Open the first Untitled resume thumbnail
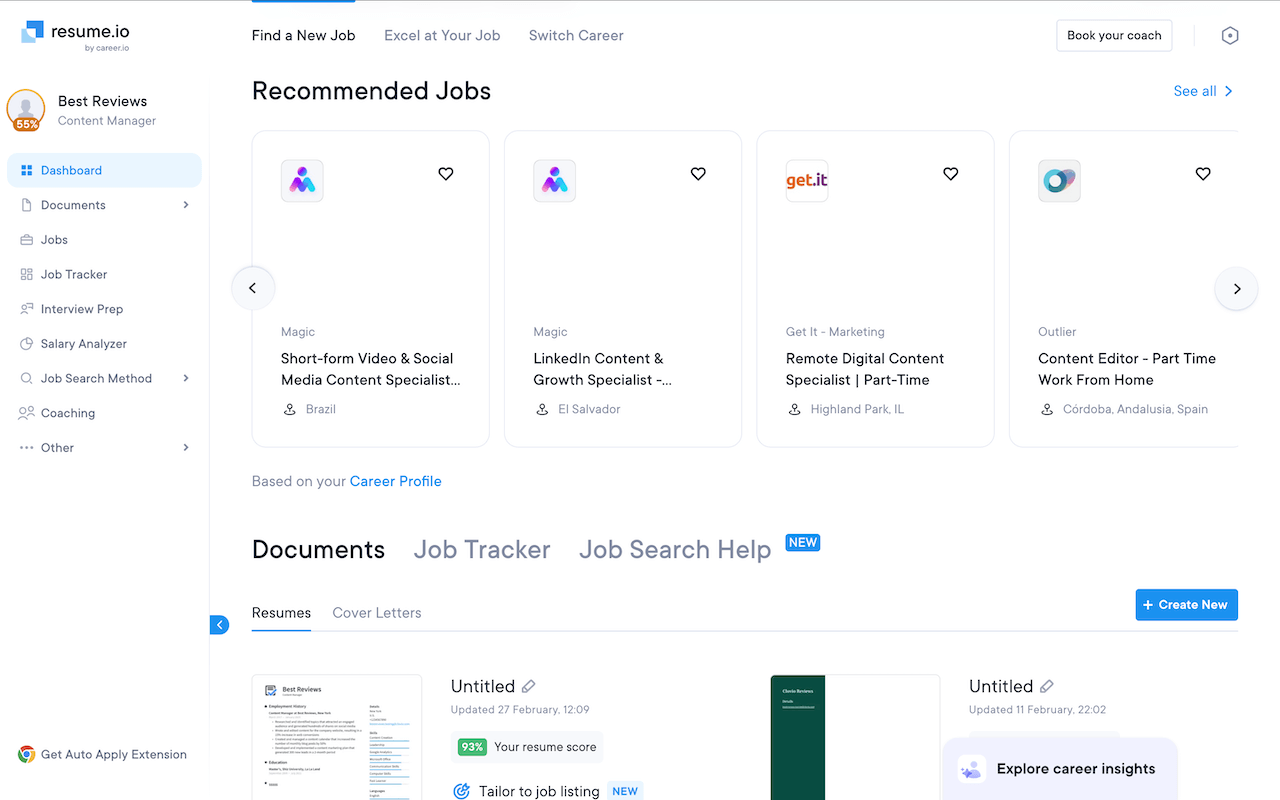 (x=337, y=738)
